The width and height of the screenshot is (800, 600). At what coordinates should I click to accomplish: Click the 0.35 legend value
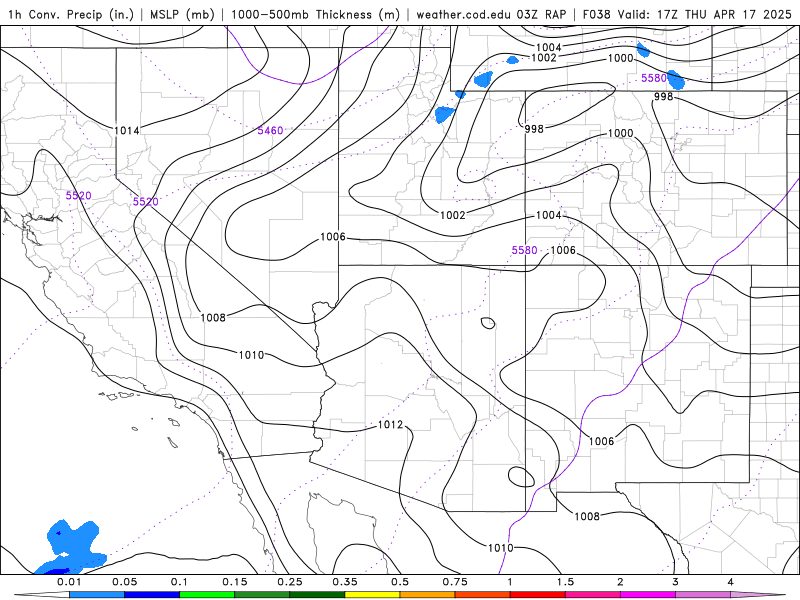pyautogui.click(x=345, y=582)
